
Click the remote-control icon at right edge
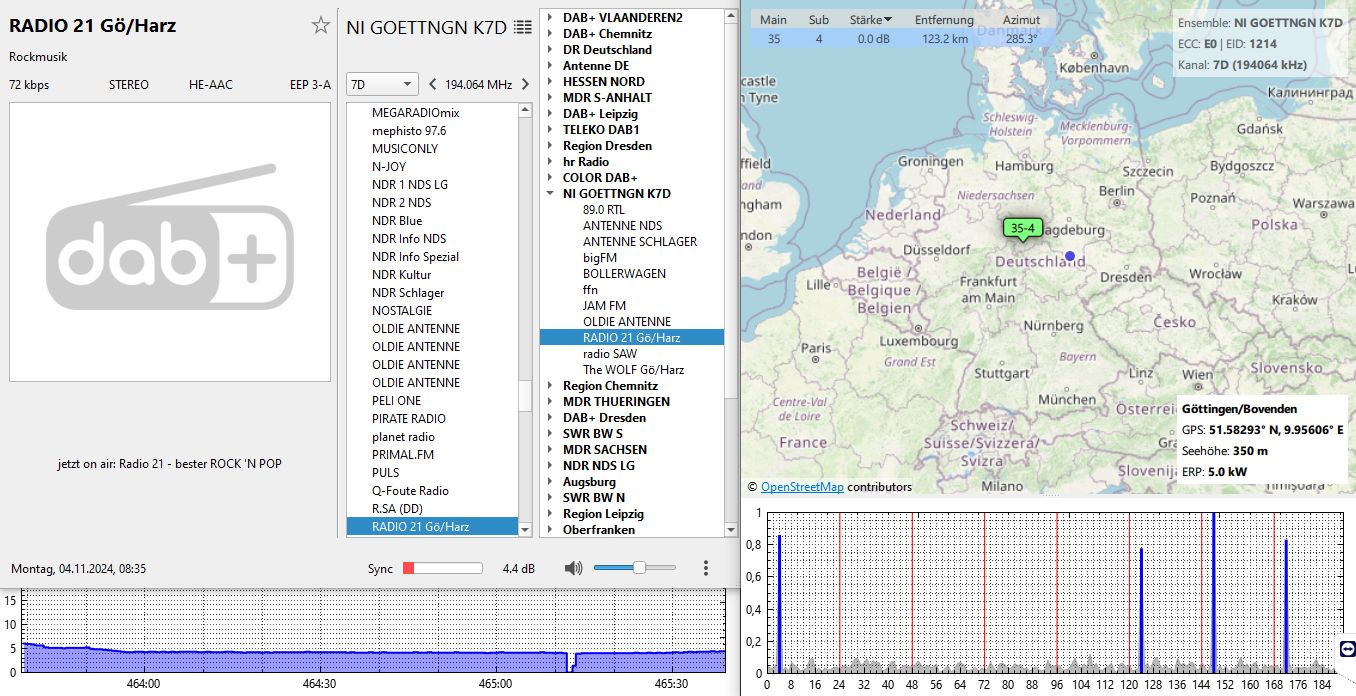[1346, 649]
